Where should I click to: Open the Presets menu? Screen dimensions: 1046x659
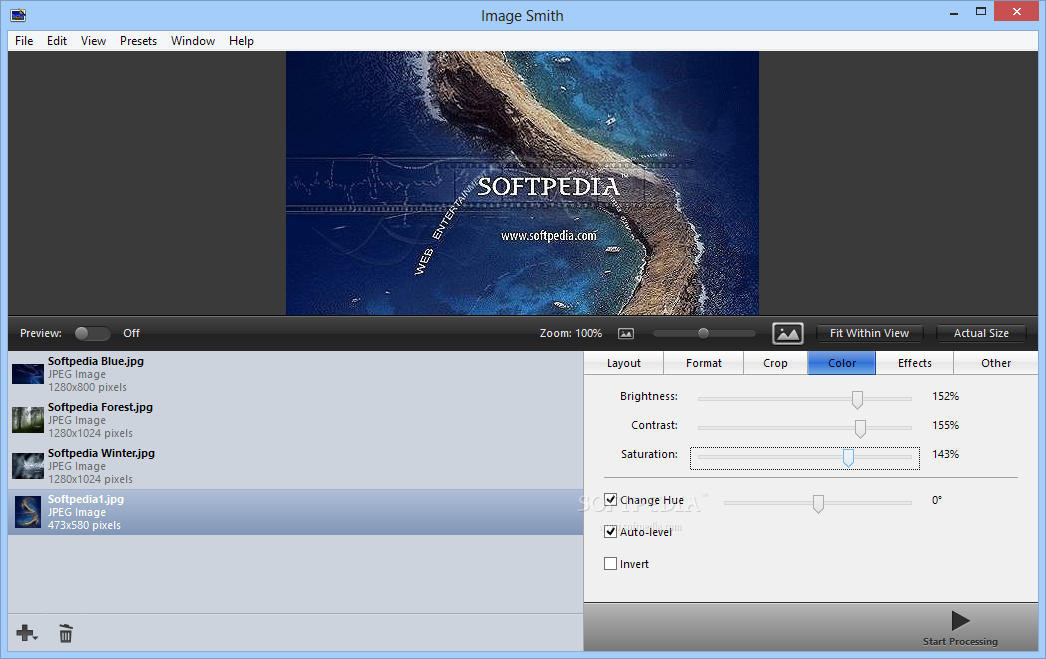(138, 41)
